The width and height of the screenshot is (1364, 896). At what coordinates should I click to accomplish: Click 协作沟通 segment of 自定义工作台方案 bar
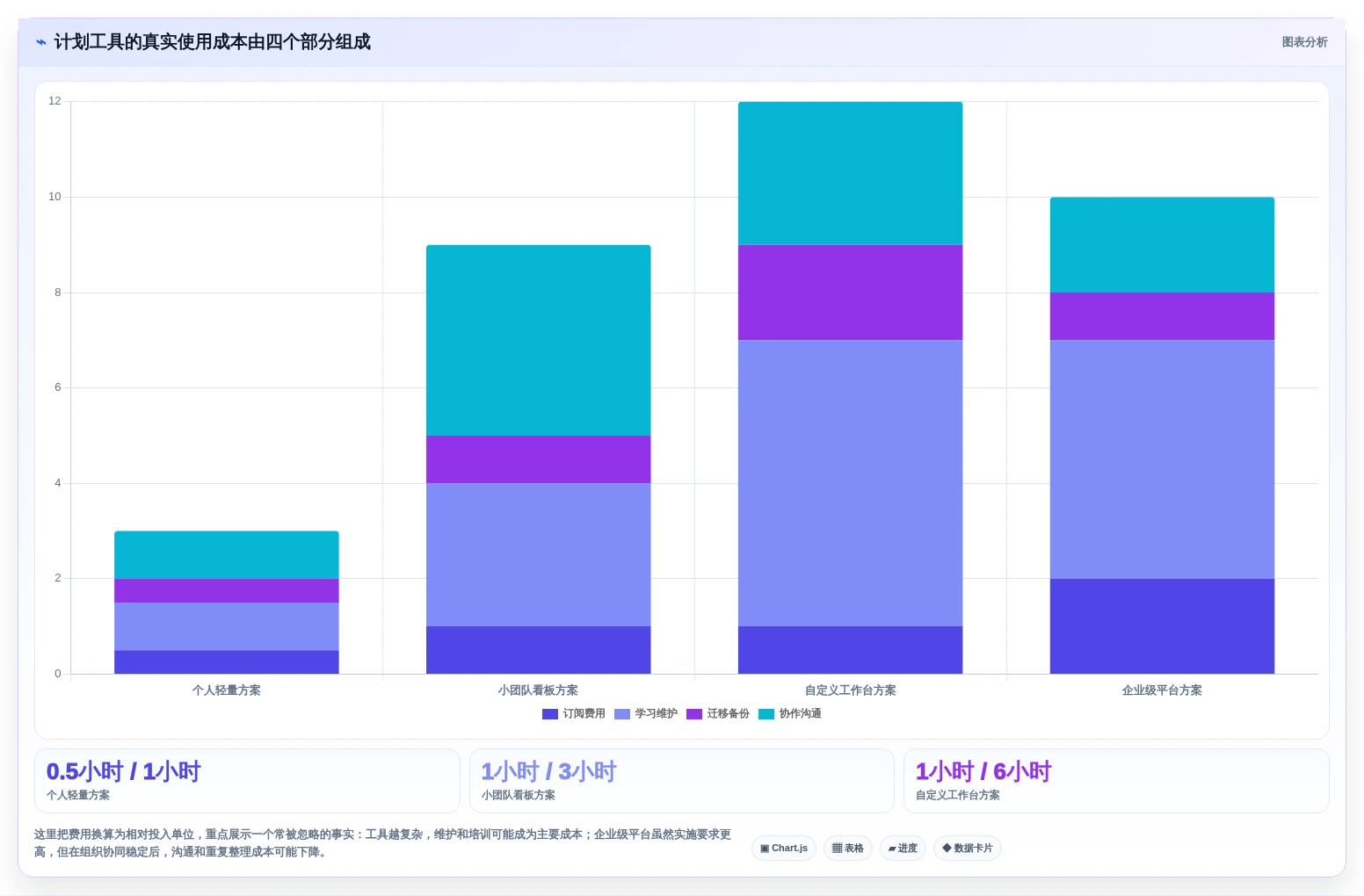[x=851, y=173]
